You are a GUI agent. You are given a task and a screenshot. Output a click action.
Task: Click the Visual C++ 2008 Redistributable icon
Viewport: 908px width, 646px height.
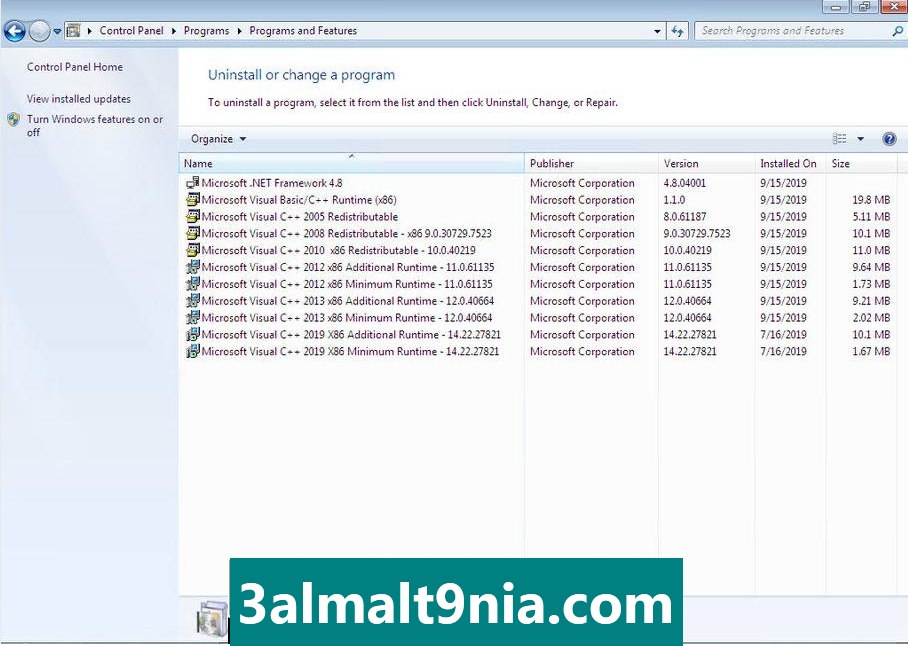(192, 233)
